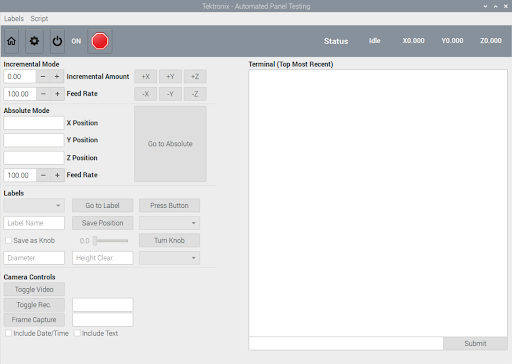
Task: Click the Home icon in toolbar
Action: 11,41
